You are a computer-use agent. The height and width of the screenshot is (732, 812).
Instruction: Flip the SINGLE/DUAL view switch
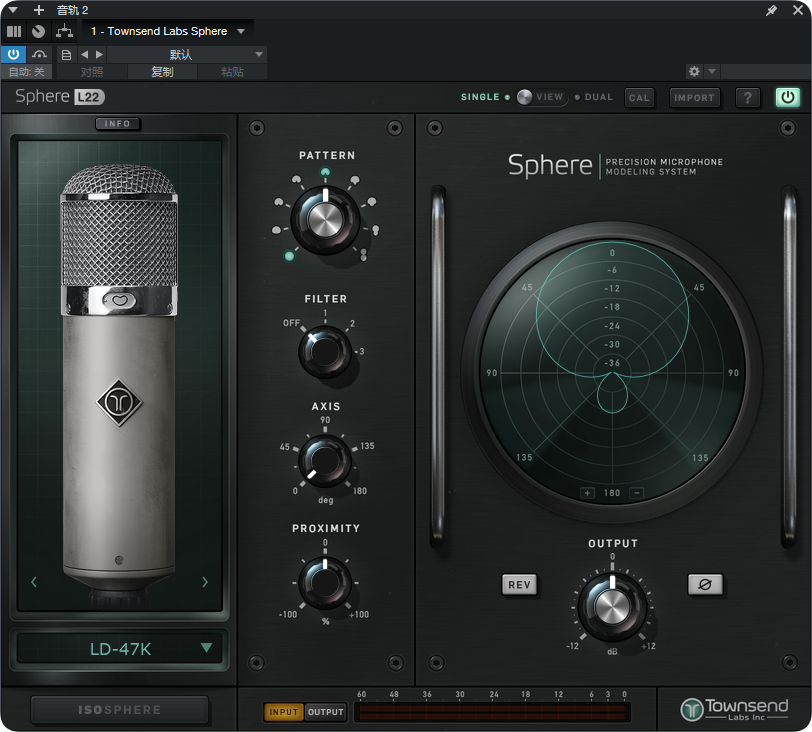pos(541,97)
